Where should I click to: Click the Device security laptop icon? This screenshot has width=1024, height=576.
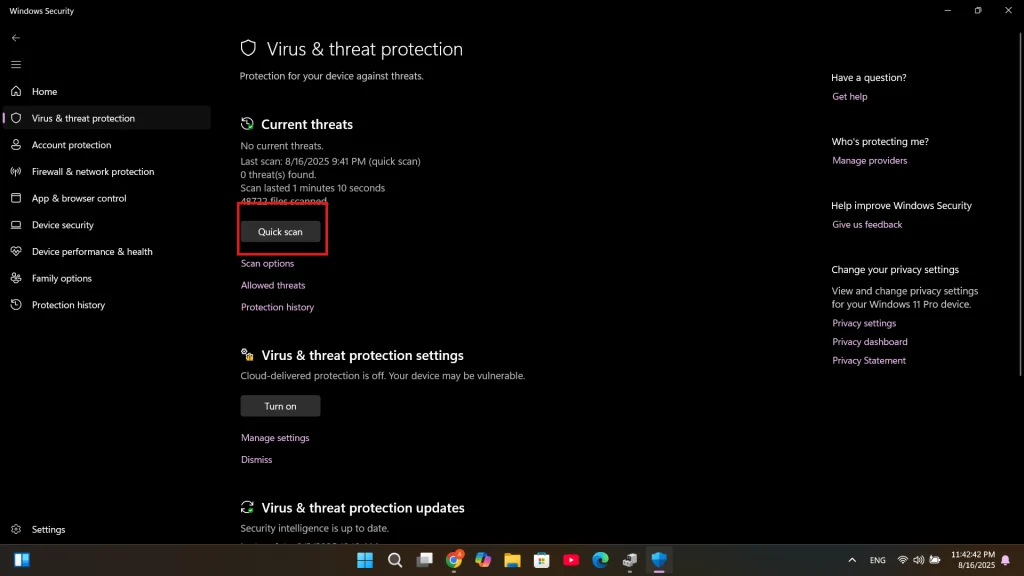click(16, 225)
